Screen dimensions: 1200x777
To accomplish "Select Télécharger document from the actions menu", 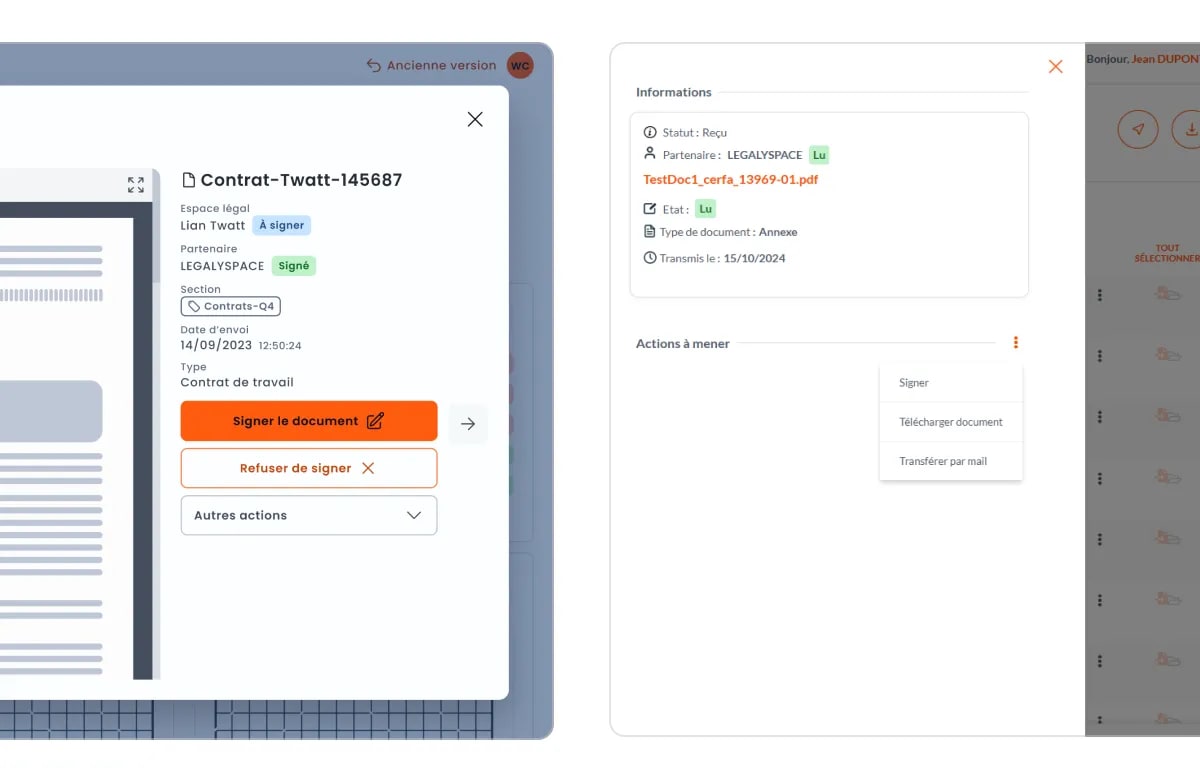I will coord(950,422).
